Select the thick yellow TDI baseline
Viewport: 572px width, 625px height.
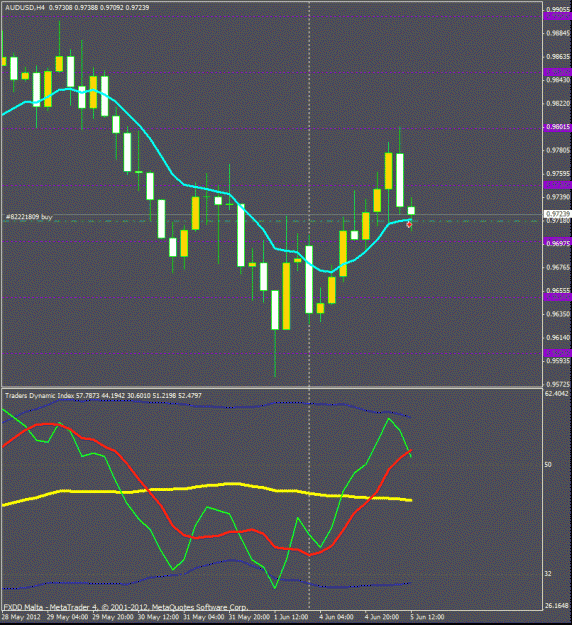tap(207, 486)
